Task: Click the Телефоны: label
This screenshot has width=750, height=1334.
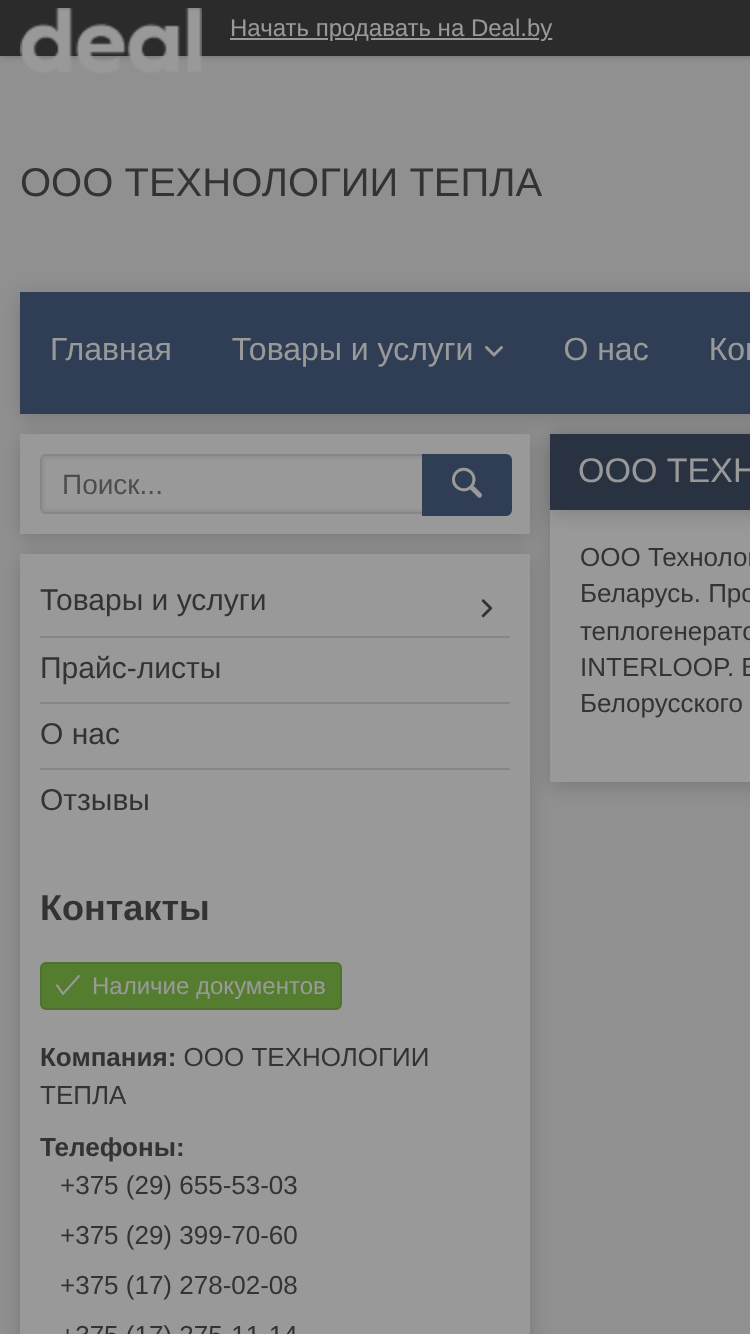Action: tap(112, 1148)
